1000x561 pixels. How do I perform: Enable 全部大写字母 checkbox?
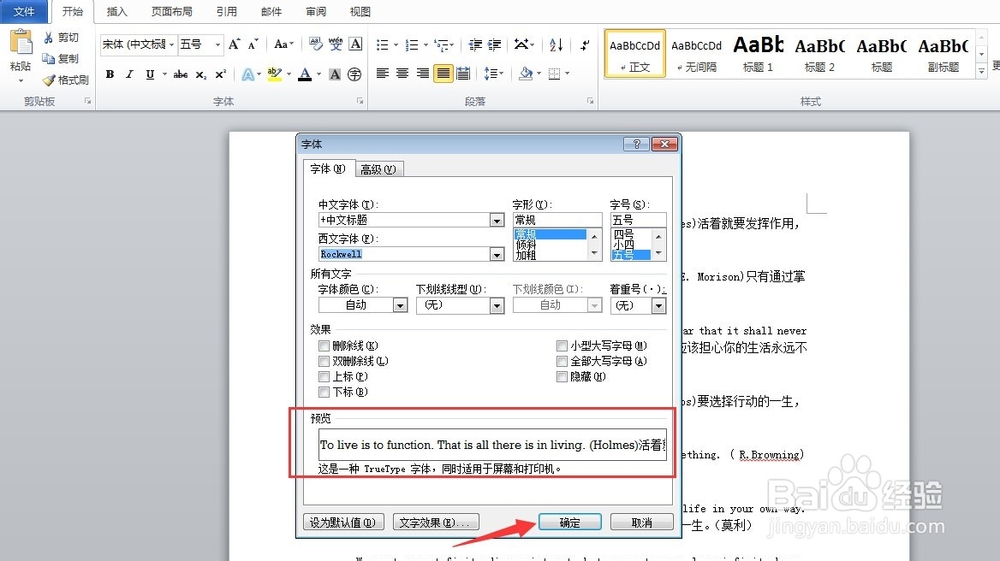(x=562, y=361)
